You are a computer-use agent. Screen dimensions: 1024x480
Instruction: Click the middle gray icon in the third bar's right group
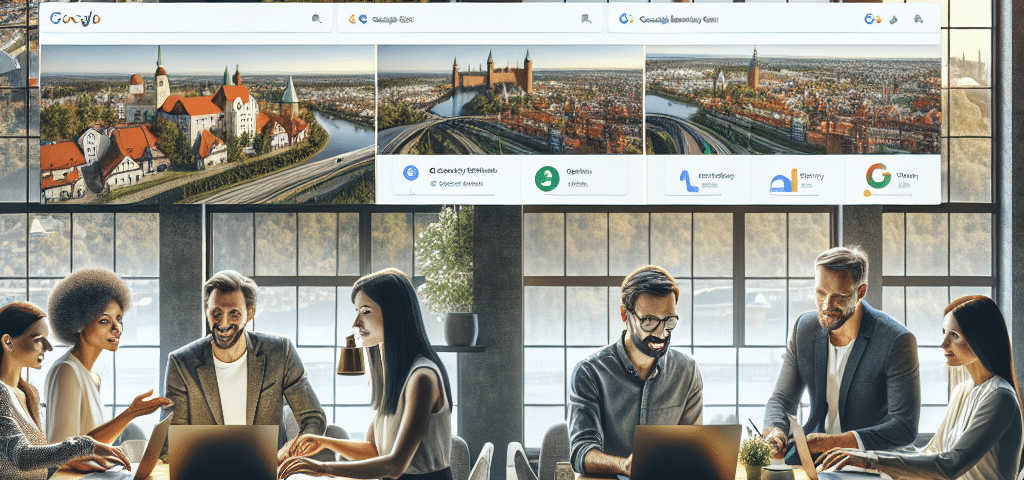pyautogui.click(x=894, y=19)
